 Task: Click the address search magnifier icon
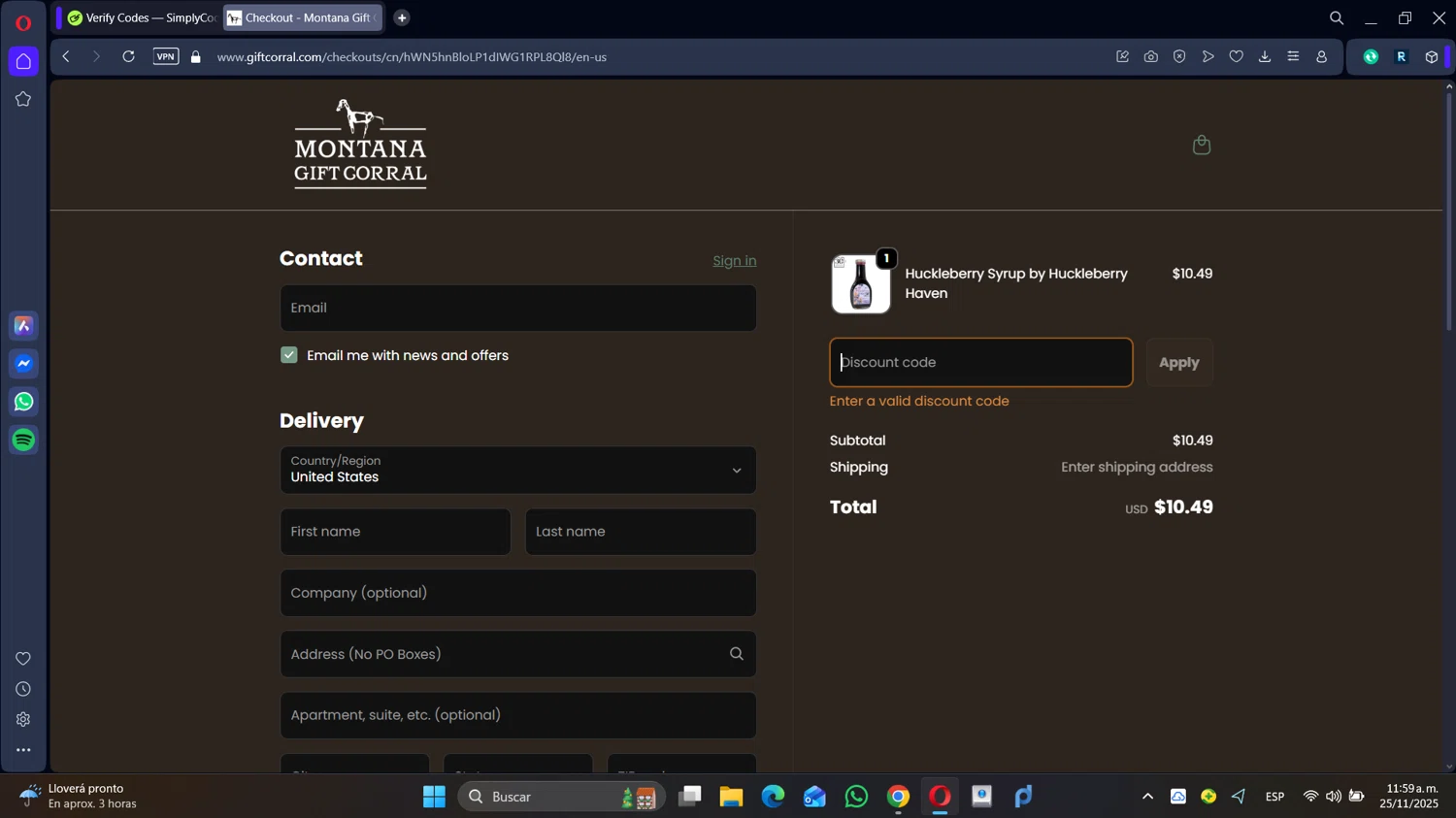click(737, 654)
